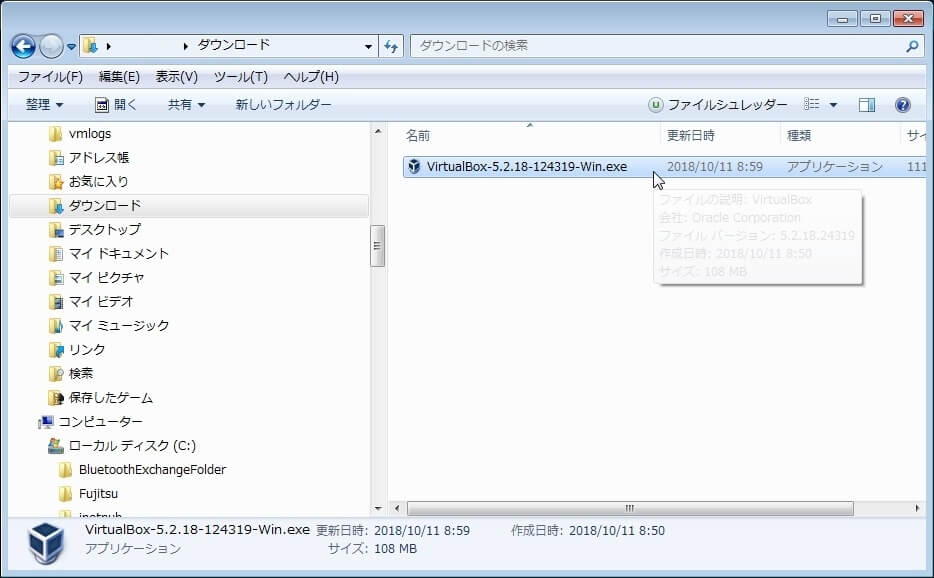Screen dimensions: 934x578
Task: Click the help question mark icon
Action: tap(902, 105)
